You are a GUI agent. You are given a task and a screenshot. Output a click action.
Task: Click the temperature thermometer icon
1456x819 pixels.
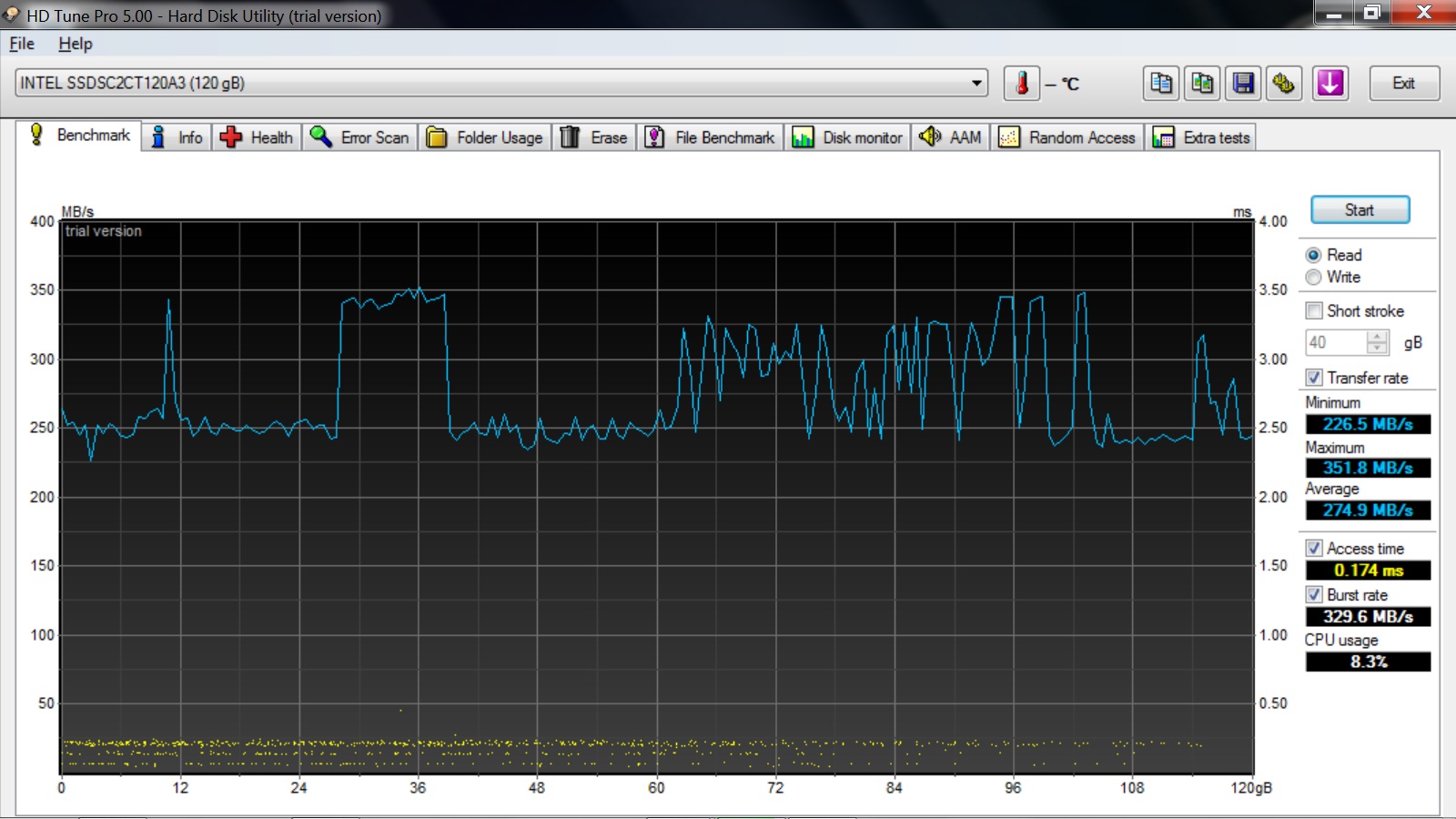point(1022,84)
